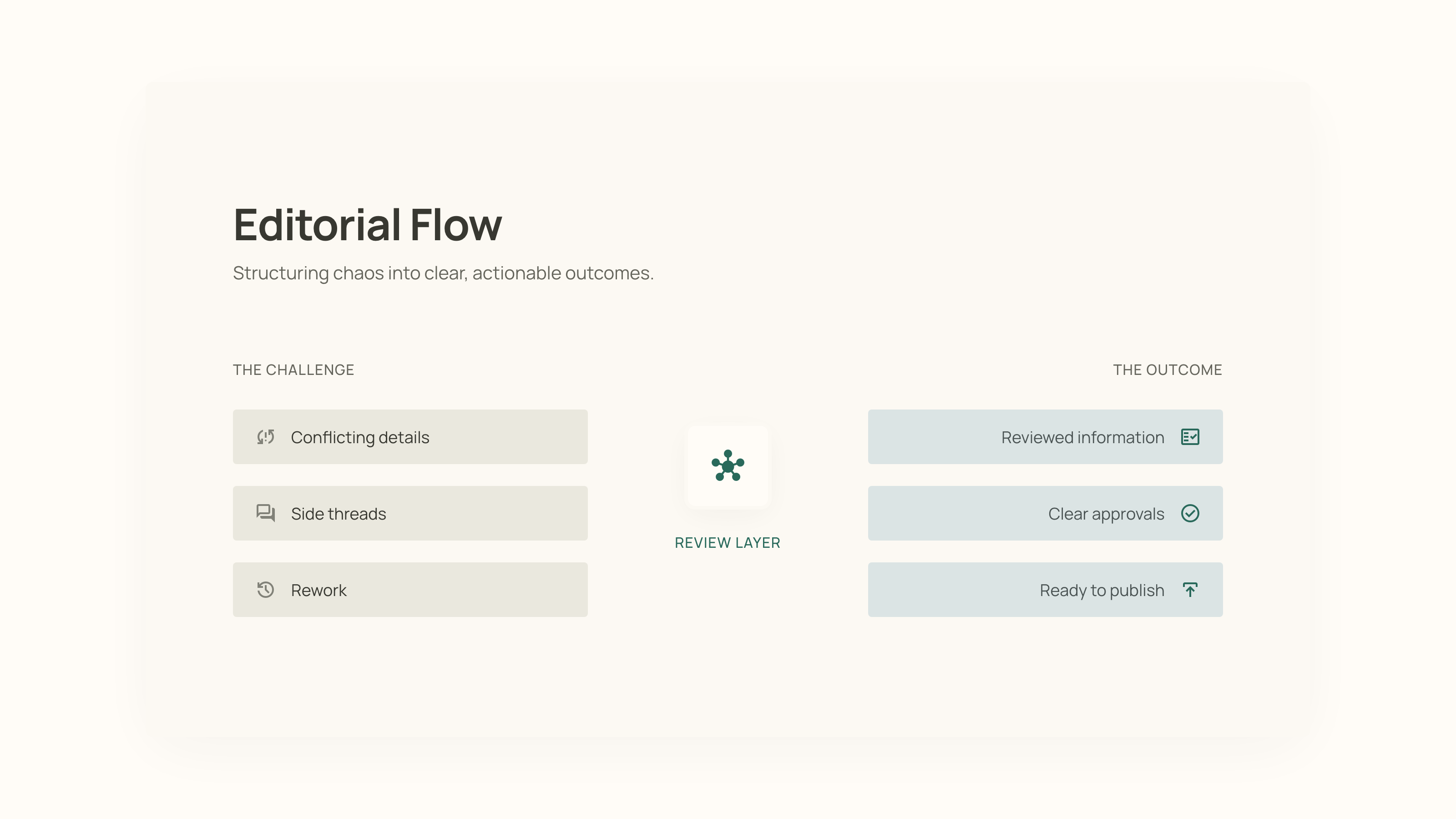Click the Reviewed information checklist icon
Viewport: 1456px width, 819px height.
(1190, 437)
